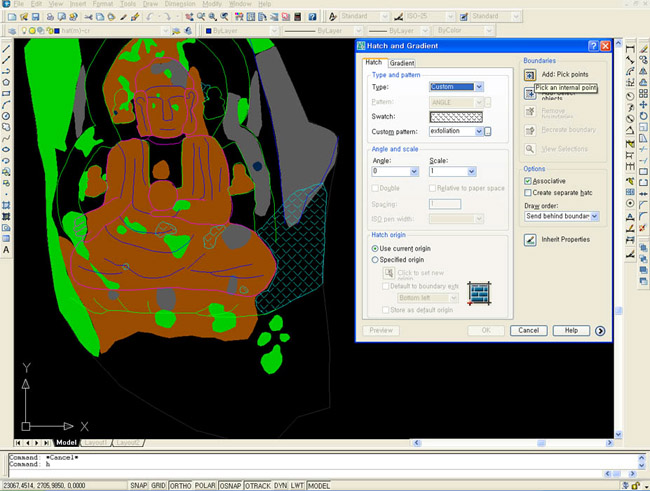Click the hatch origin preview image

click(480, 293)
